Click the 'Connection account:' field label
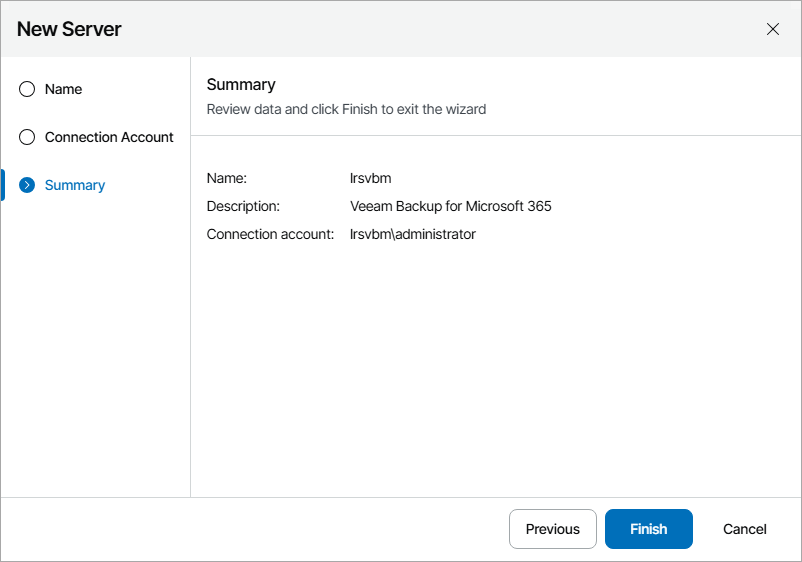The width and height of the screenshot is (802, 562). 270,234
